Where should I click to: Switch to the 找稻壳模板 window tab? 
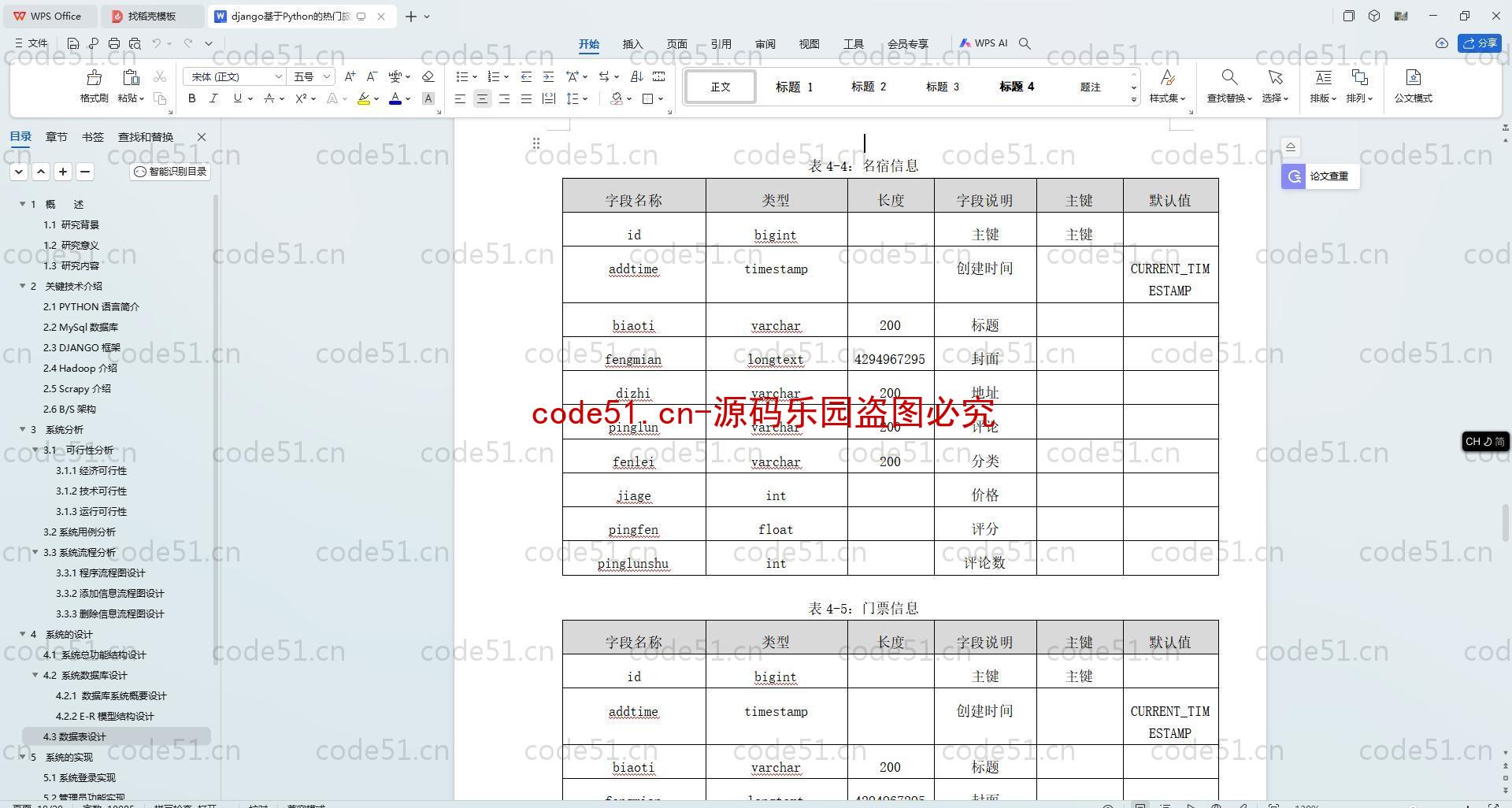coord(152,16)
